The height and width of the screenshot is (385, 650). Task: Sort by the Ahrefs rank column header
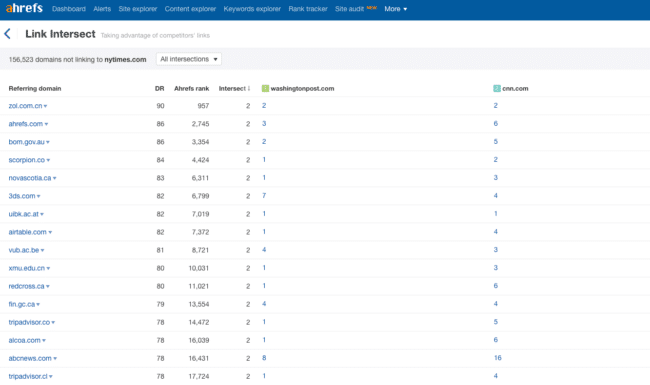click(x=192, y=88)
